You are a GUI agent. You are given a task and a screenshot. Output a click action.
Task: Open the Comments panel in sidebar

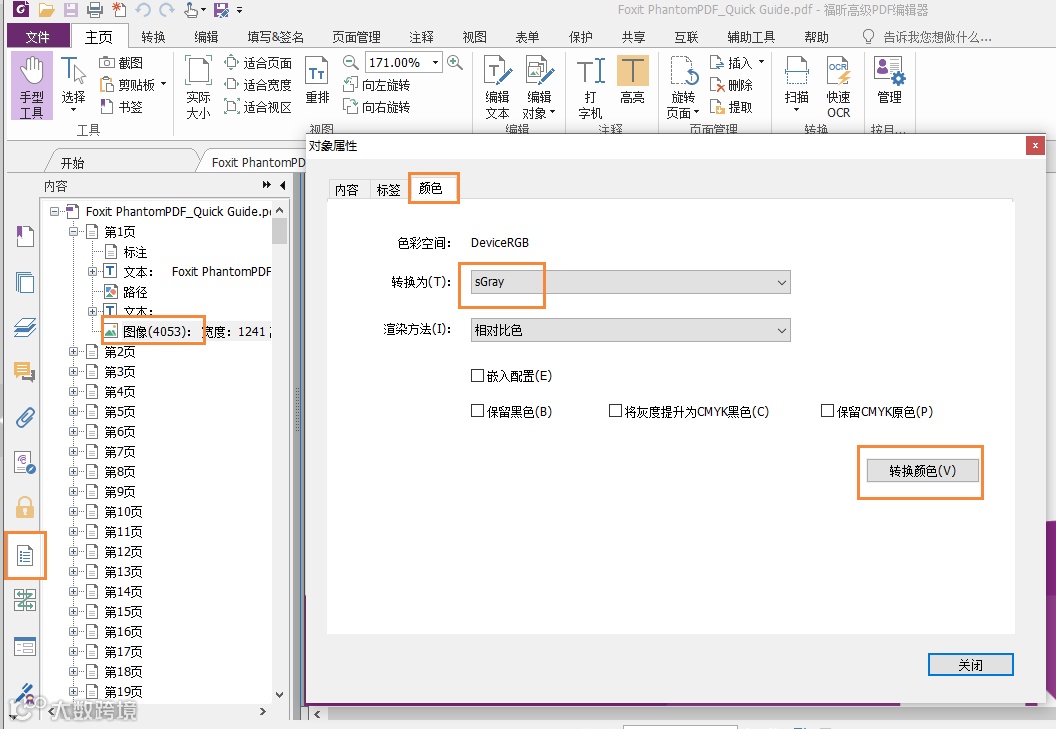[x=25, y=371]
